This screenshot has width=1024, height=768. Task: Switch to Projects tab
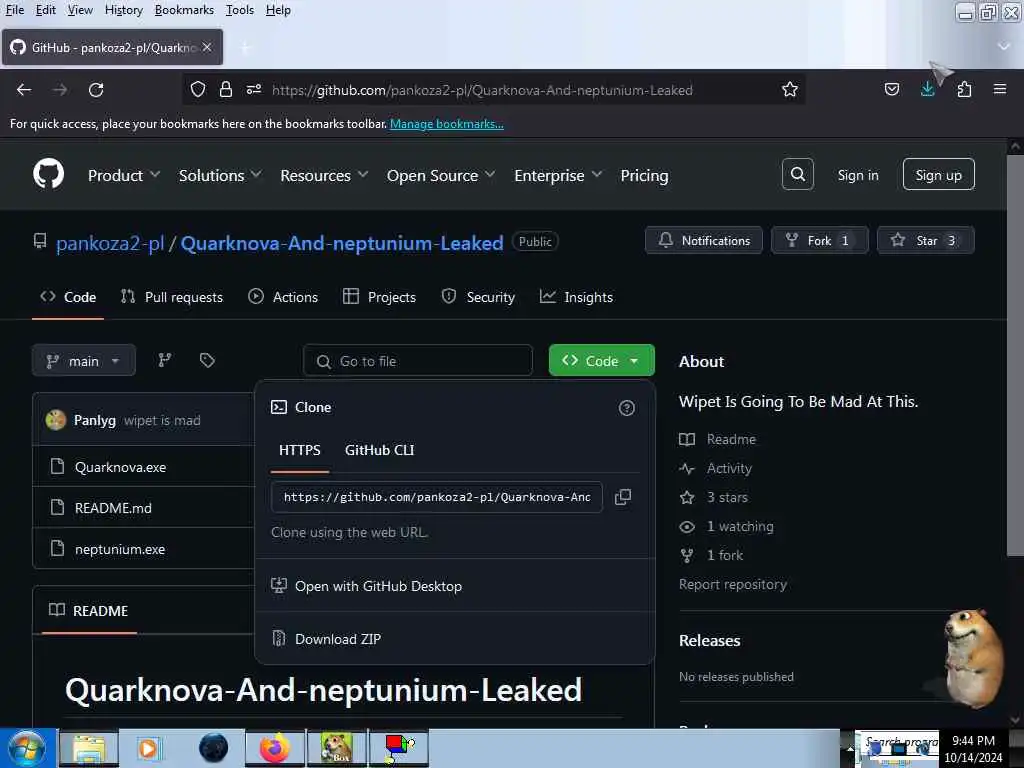point(379,297)
